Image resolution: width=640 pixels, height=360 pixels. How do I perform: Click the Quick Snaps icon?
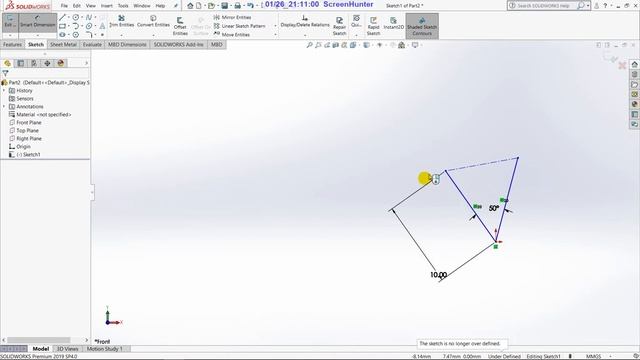point(356,21)
